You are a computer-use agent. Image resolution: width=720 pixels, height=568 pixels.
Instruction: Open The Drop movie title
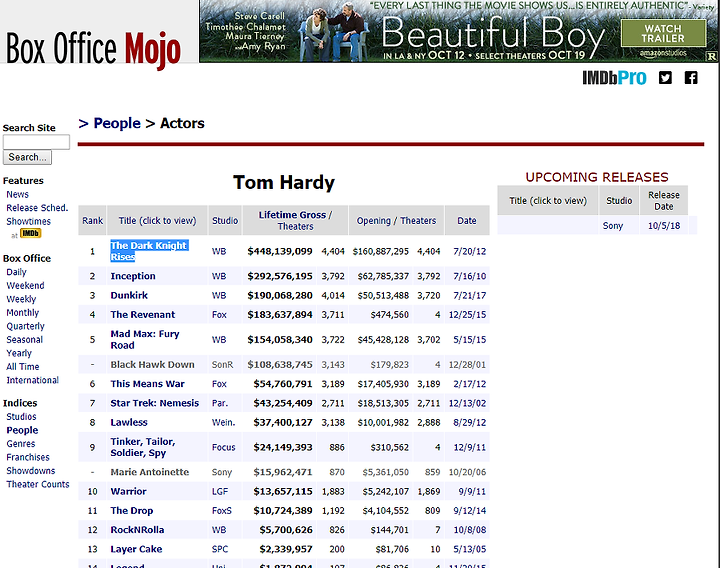[x=132, y=511]
